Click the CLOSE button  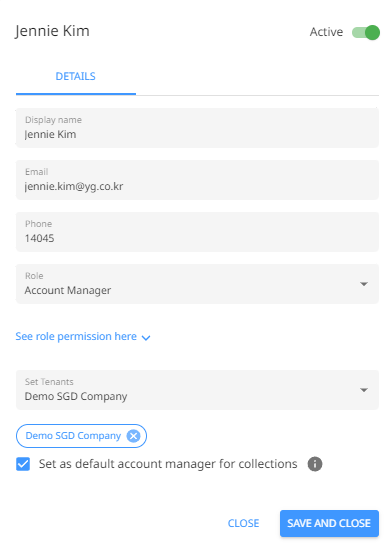pyautogui.click(x=243, y=523)
